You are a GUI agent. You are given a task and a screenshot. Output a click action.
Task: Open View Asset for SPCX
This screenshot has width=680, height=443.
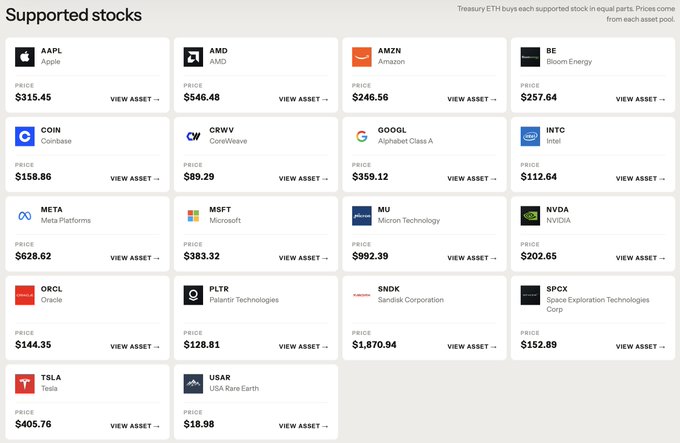(x=640, y=347)
